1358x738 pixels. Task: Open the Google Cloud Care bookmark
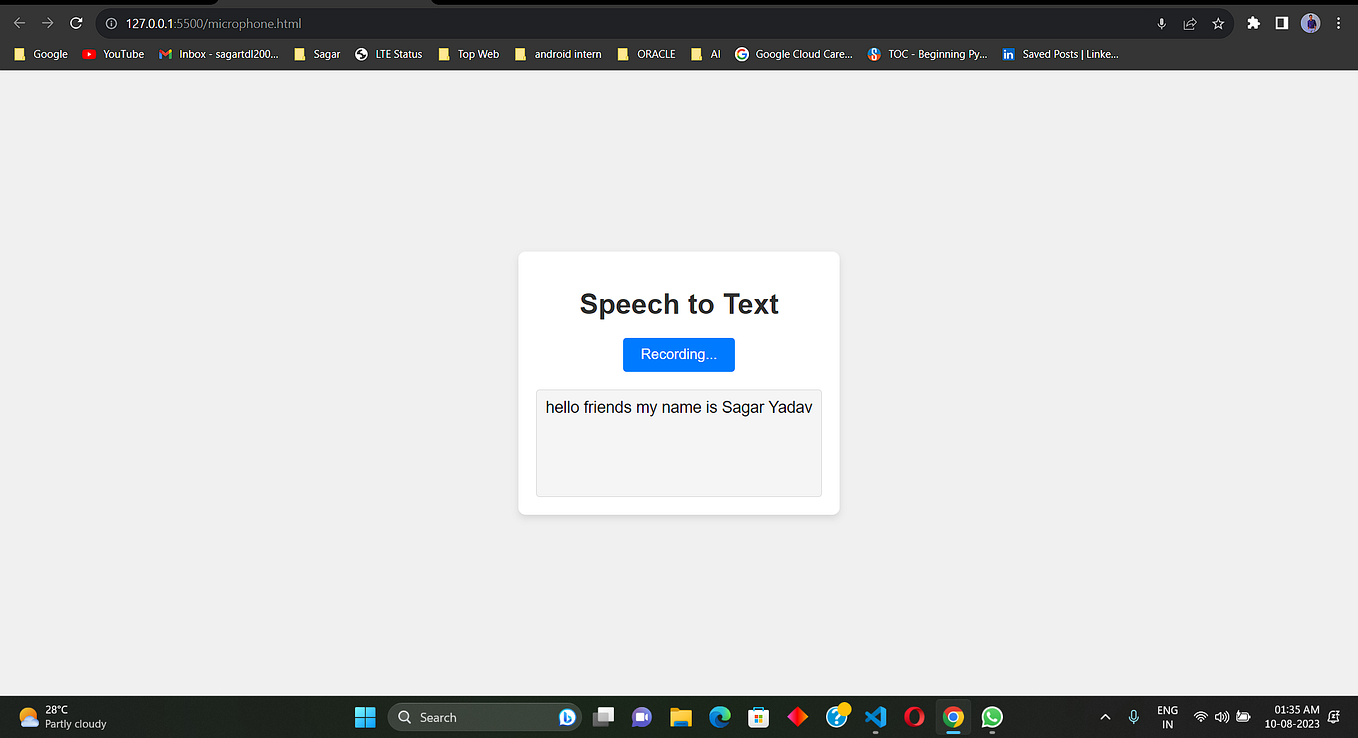pyautogui.click(x=794, y=54)
